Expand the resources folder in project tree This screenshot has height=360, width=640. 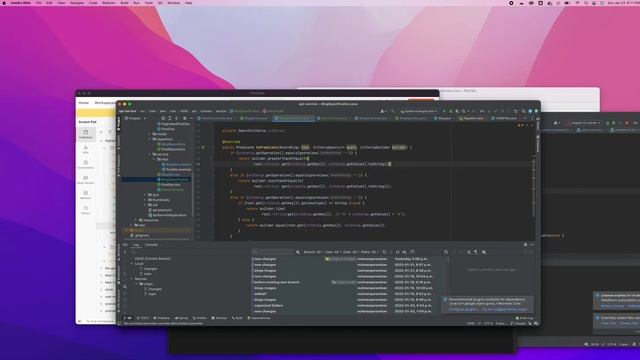(x=136, y=220)
